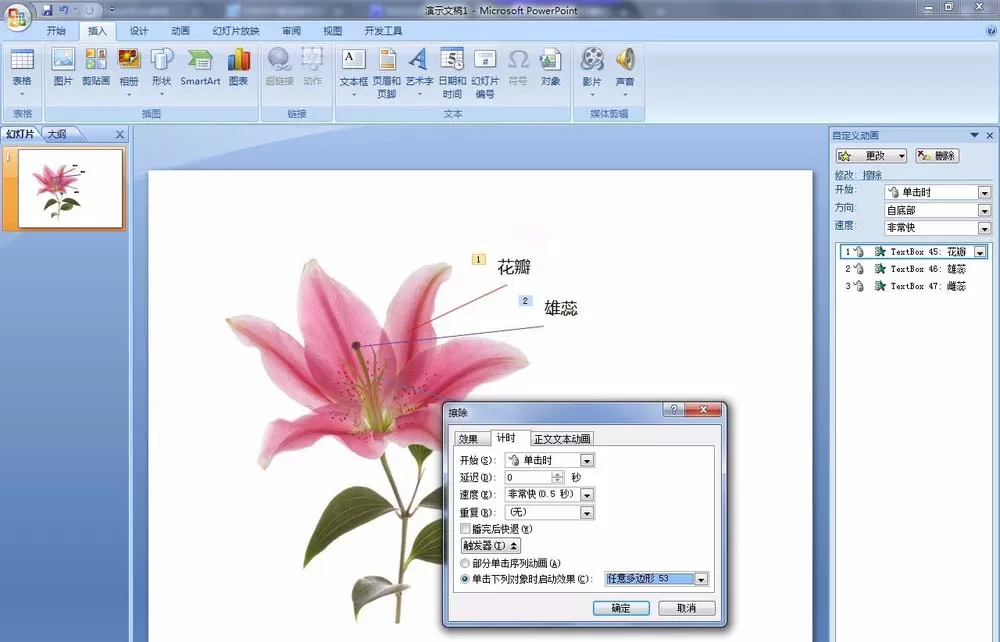The width and height of the screenshot is (1000, 642).
Task: Insert an object (对象)
Action: (x=550, y=68)
